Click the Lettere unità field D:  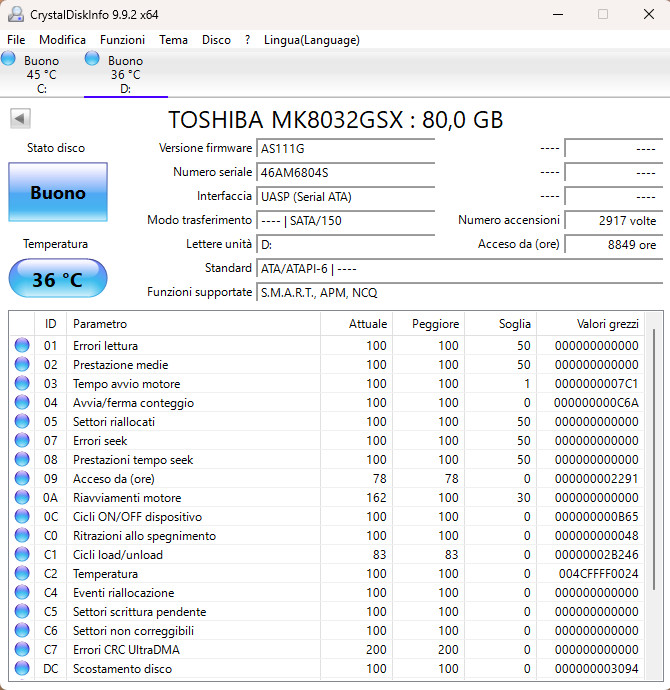click(x=346, y=244)
